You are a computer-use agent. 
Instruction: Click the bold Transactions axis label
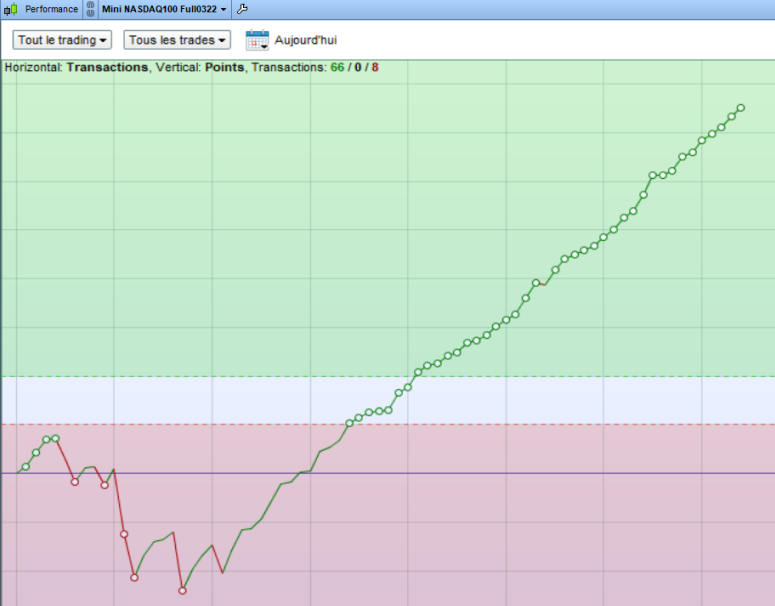point(107,67)
